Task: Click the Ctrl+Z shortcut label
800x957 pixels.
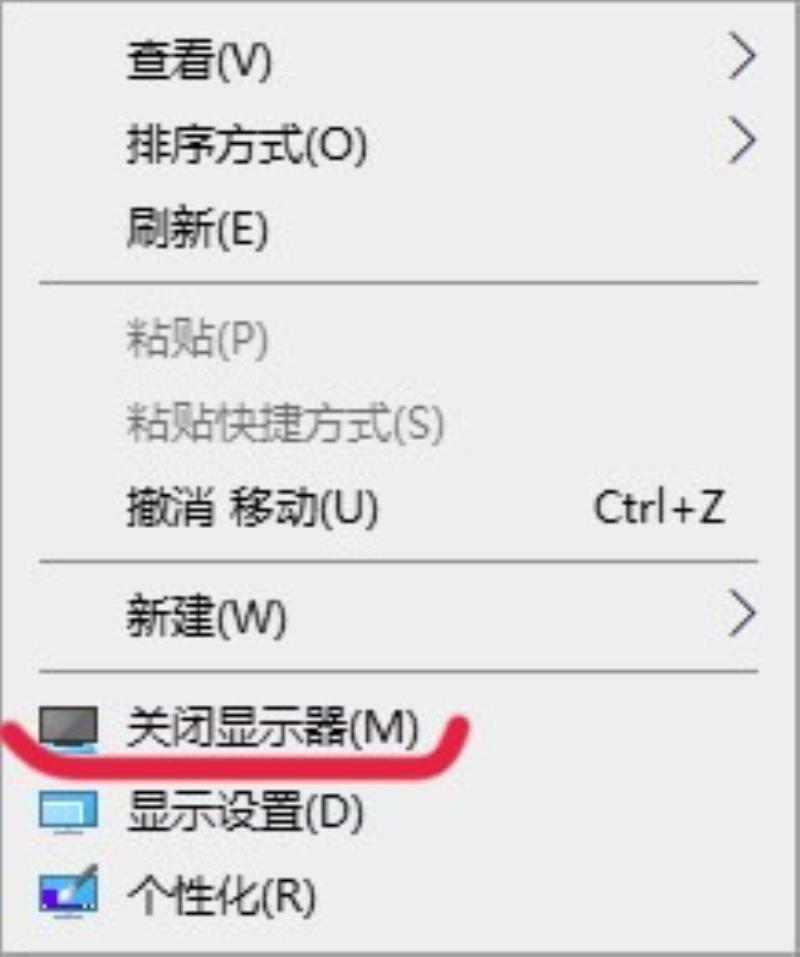Action: [x=659, y=507]
